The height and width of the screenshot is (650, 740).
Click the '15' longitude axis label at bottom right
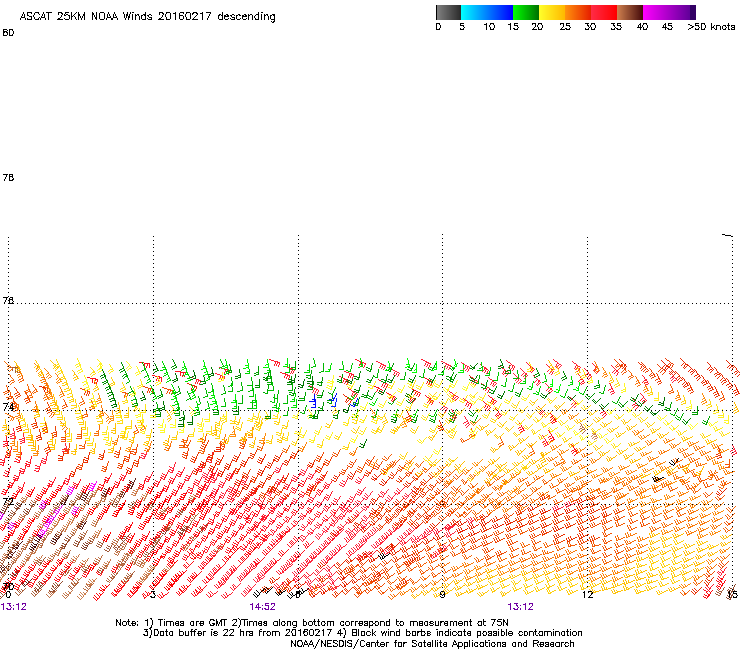coord(732,594)
